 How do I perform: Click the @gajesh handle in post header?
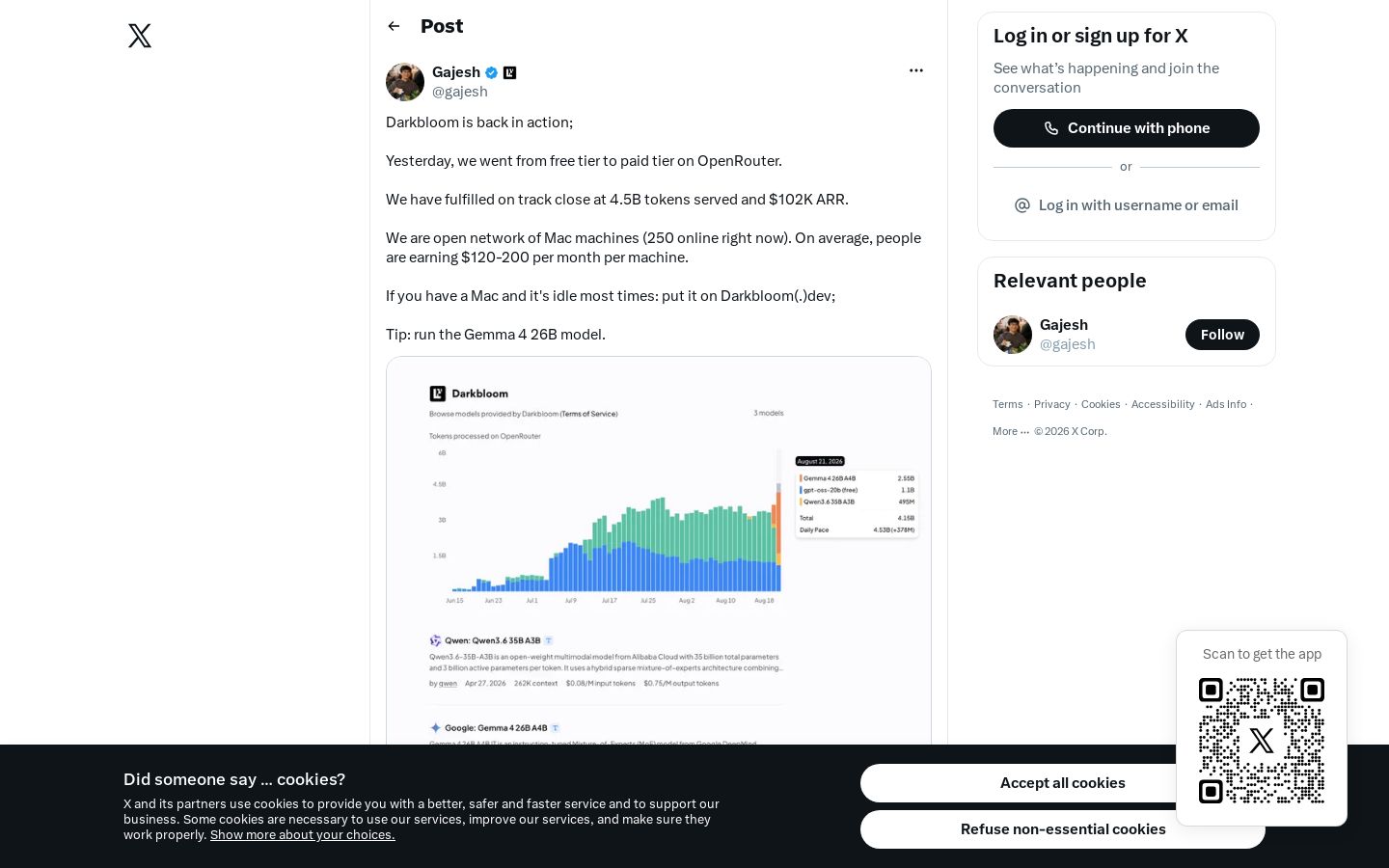pyautogui.click(x=460, y=92)
